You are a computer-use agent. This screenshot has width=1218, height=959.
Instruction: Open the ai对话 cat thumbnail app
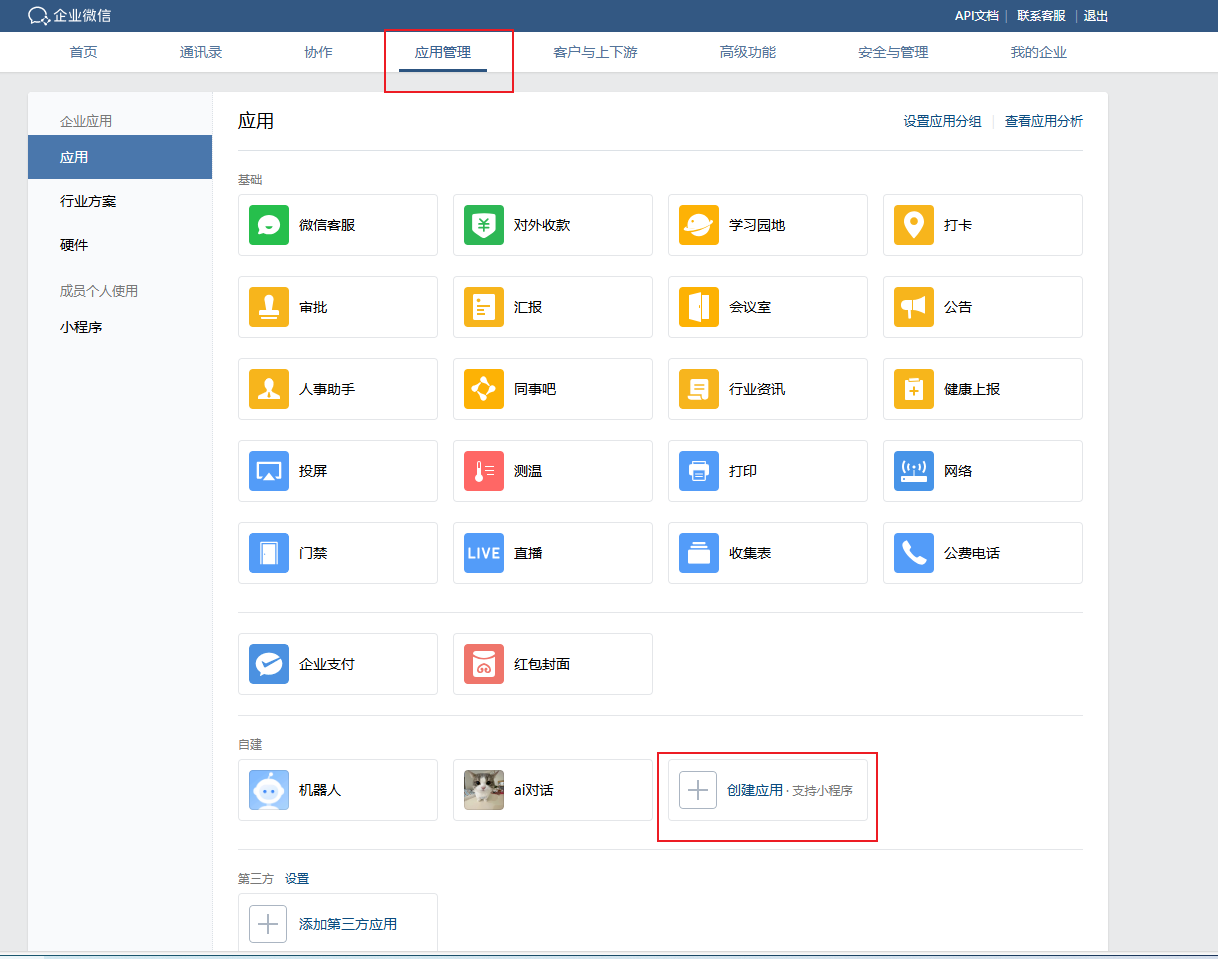(x=484, y=790)
